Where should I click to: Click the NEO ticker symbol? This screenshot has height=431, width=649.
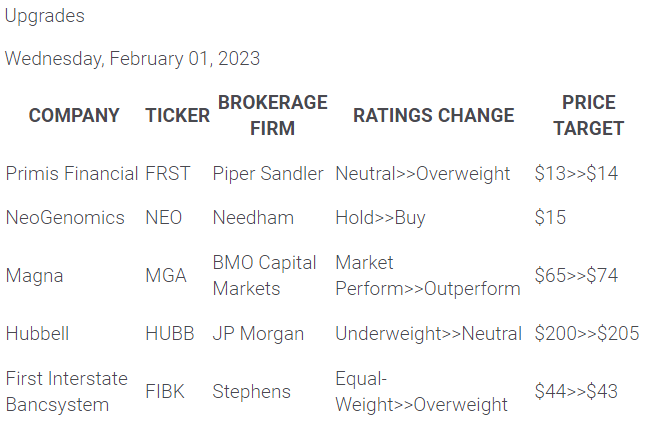click(x=164, y=217)
